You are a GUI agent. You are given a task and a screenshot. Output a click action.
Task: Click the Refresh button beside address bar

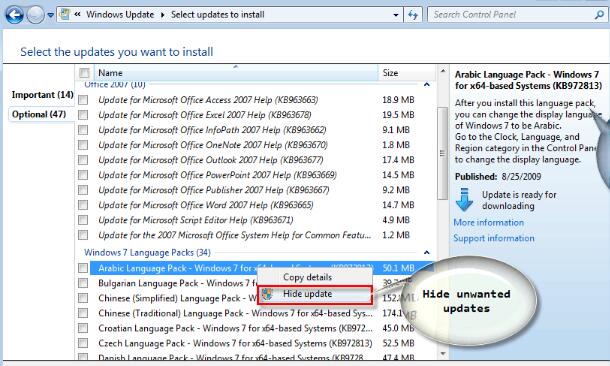(x=413, y=15)
